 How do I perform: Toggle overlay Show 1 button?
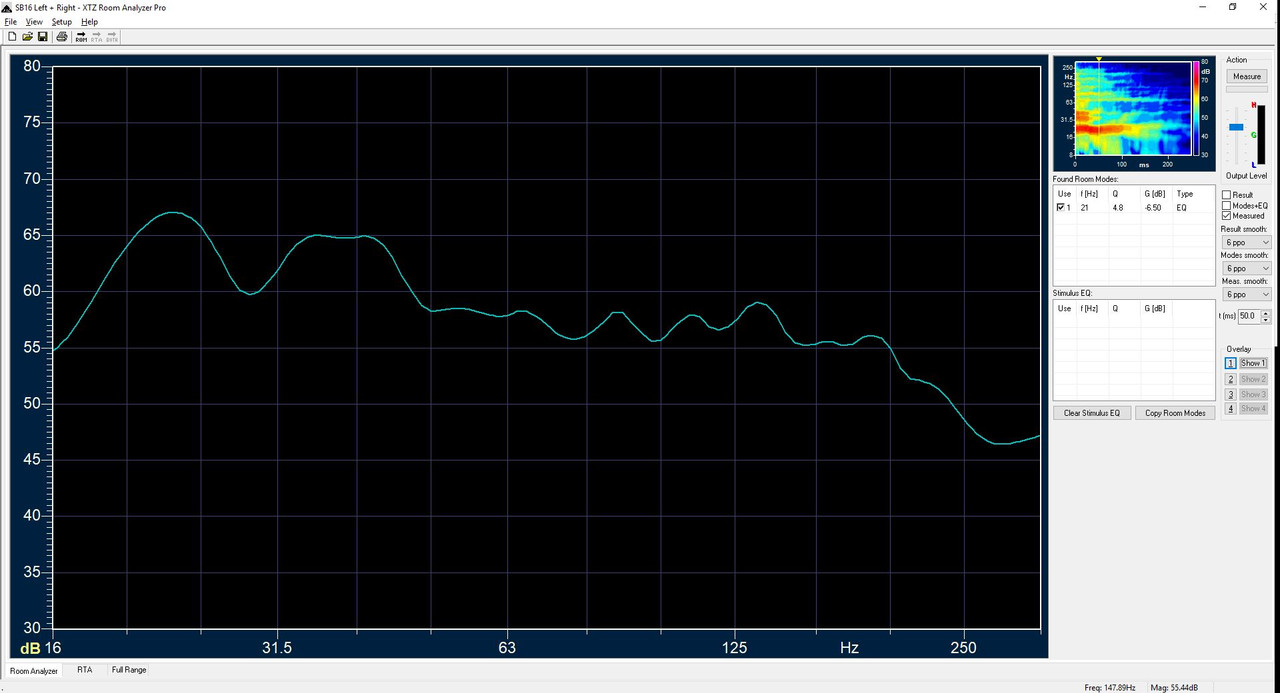pos(1253,363)
